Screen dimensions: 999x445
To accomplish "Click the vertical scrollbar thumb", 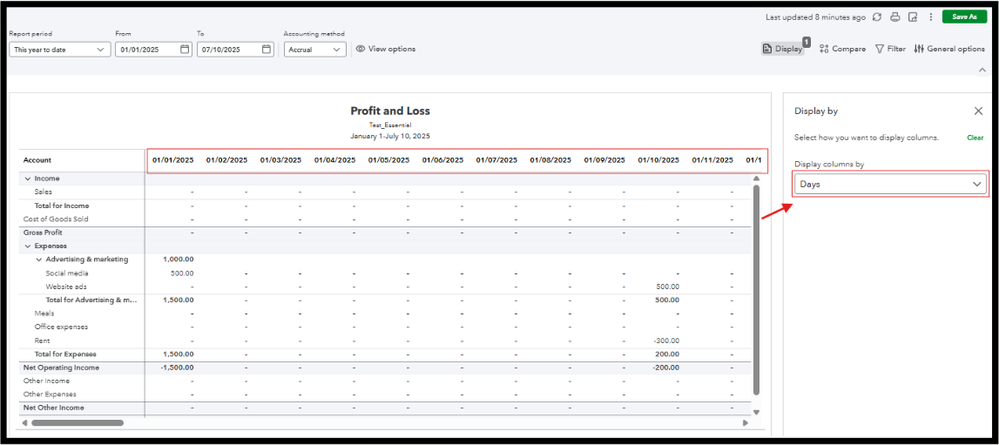I will click(x=757, y=290).
